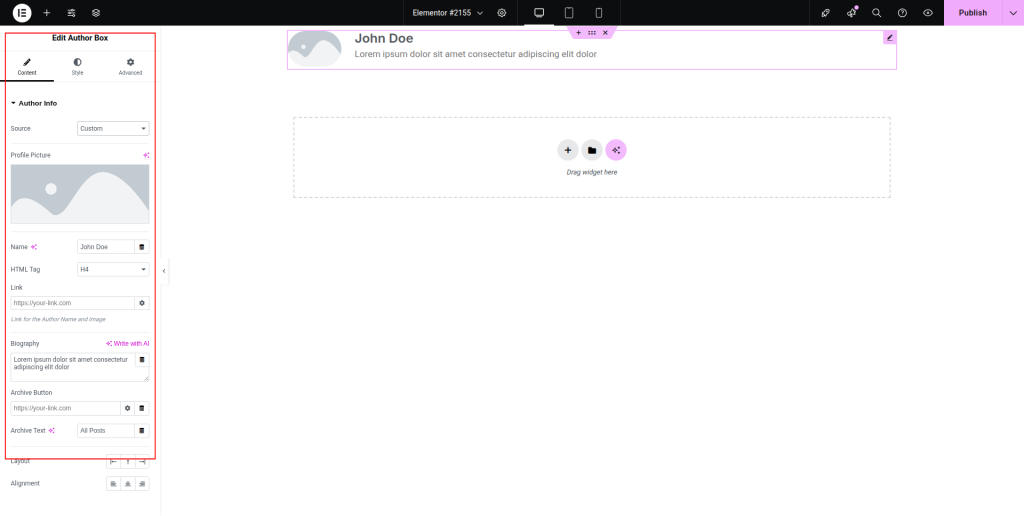Open the help question mark icon
The width and height of the screenshot is (1024, 516).
coord(902,12)
